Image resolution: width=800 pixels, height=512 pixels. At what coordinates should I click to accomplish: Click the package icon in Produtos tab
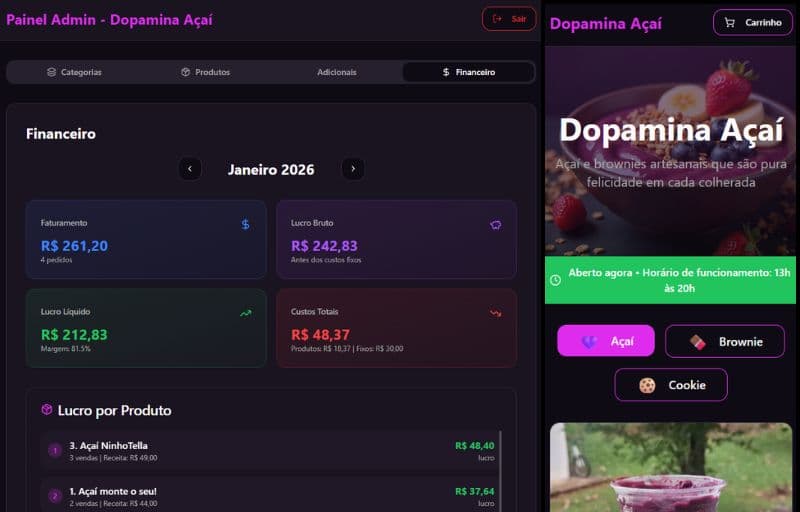(x=186, y=72)
